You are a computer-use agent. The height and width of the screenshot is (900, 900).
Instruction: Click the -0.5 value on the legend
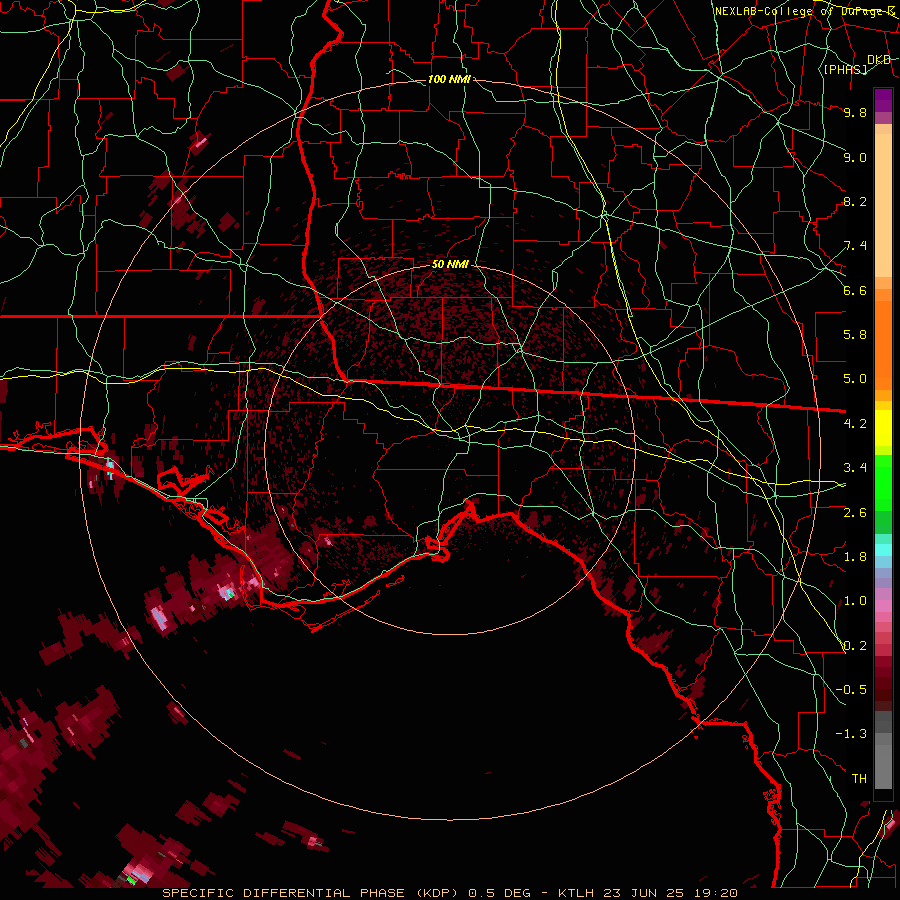[x=851, y=690]
